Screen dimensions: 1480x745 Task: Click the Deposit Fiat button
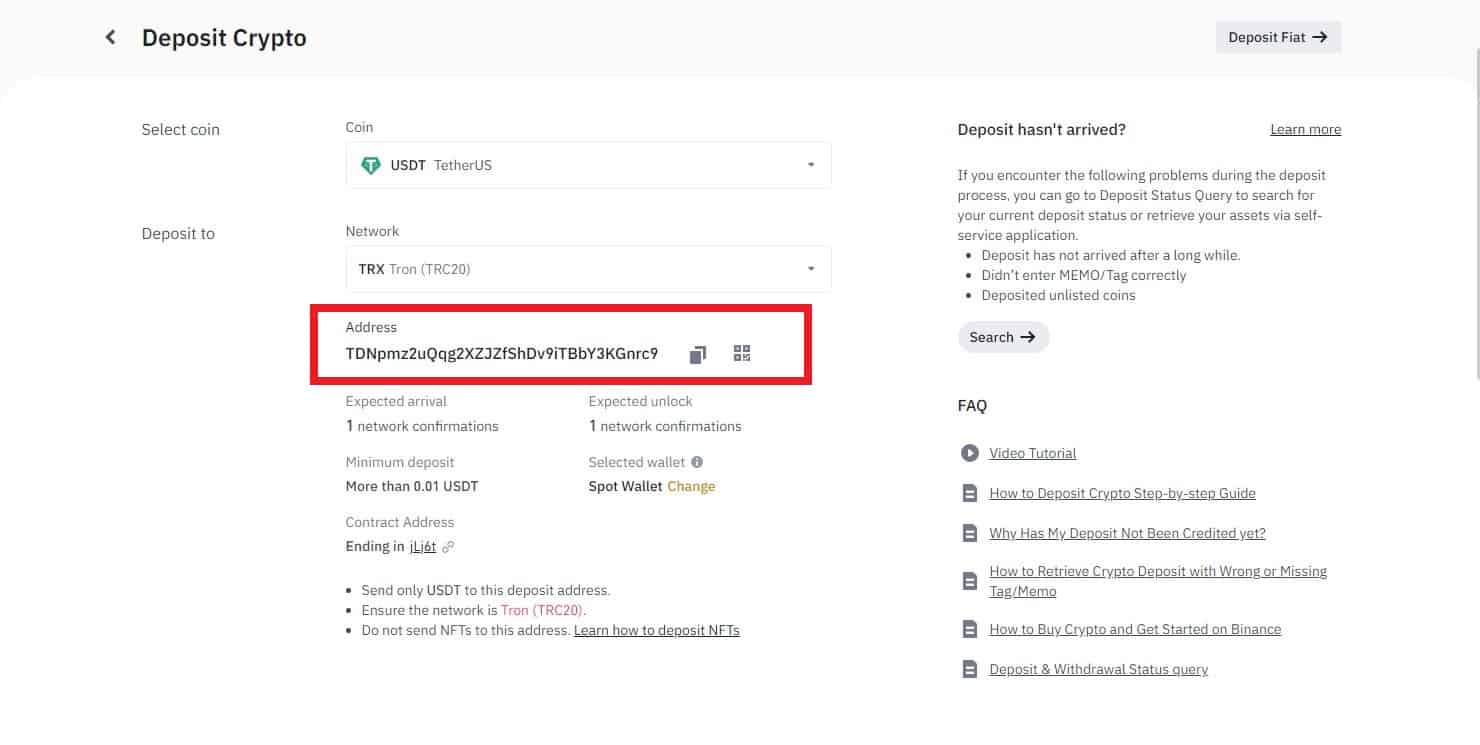point(1277,37)
